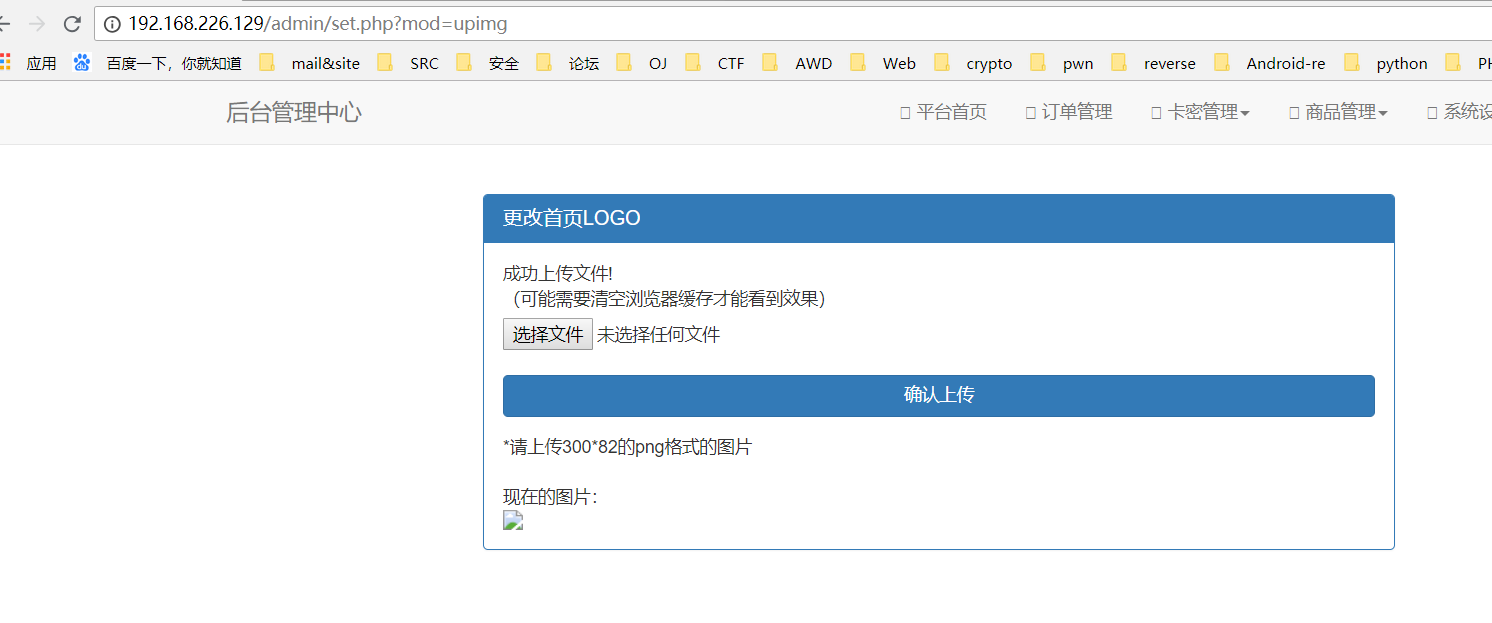The height and width of the screenshot is (623, 1492).
Task: Open the 订单管理 nav item
Action: [1069, 112]
